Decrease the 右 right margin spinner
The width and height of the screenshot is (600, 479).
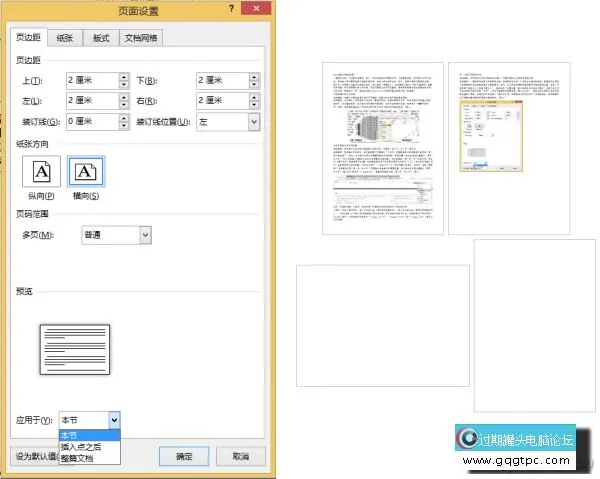coord(254,105)
